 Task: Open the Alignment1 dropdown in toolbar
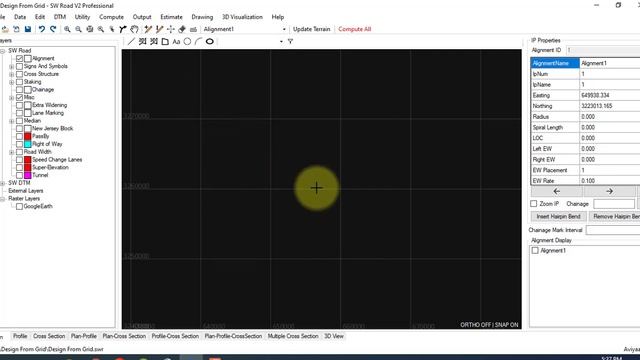(x=284, y=29)
